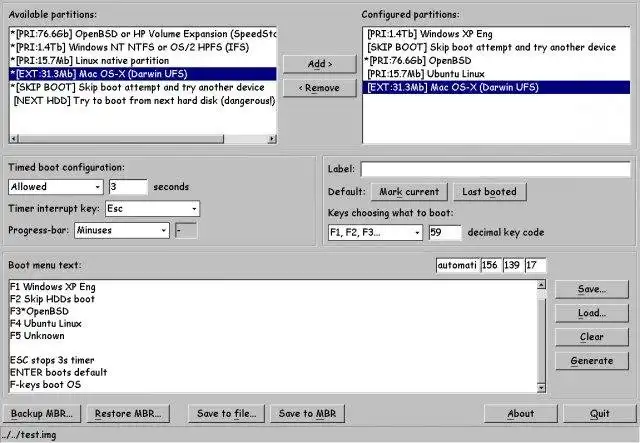Click the Backup MBR... button
Viewport: 640px width, 443px height.
pos(42,414)
